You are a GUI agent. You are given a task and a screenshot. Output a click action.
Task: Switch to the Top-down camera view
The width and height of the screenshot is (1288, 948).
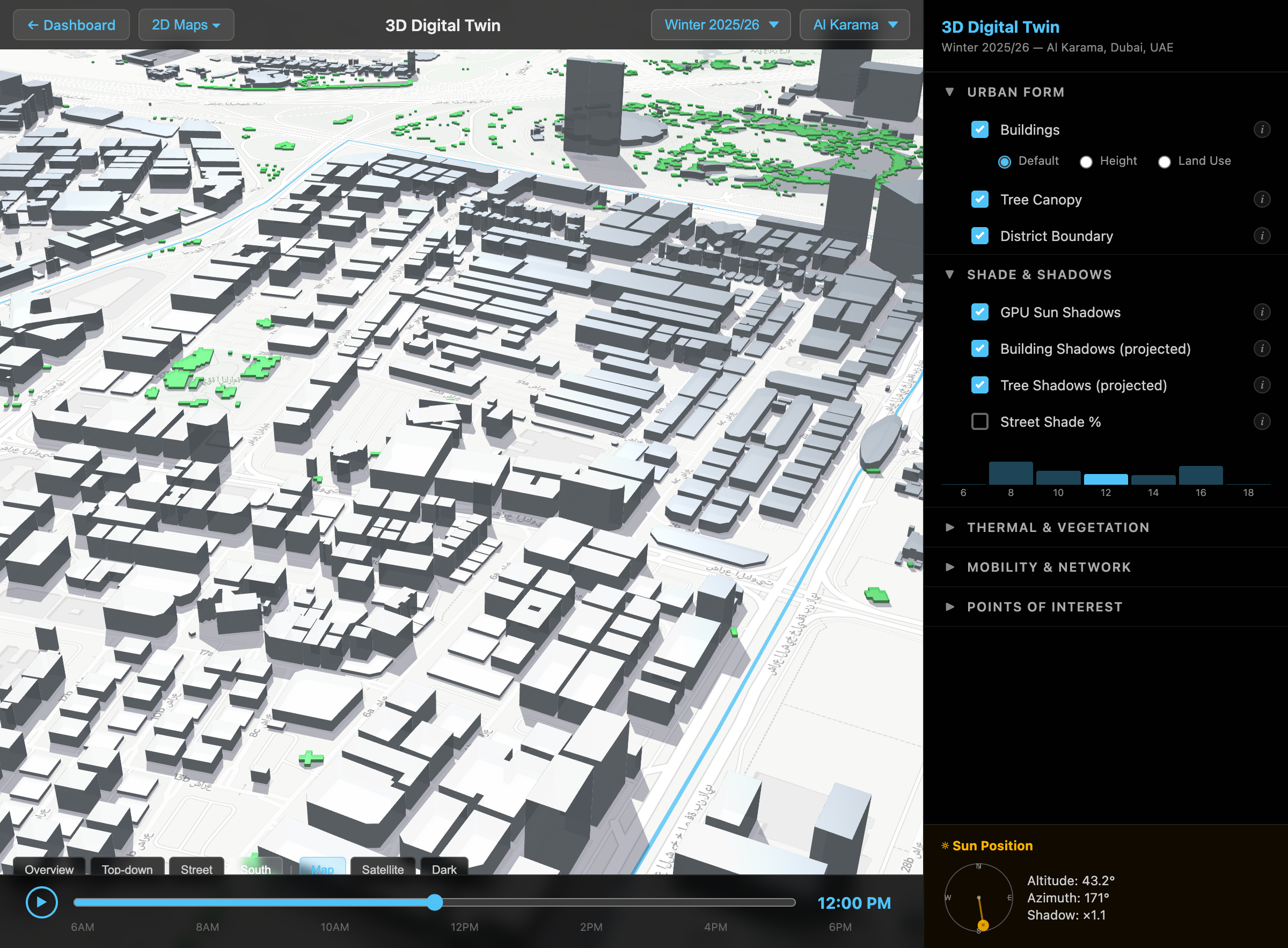pyautogui.click(x=127, y=867)
